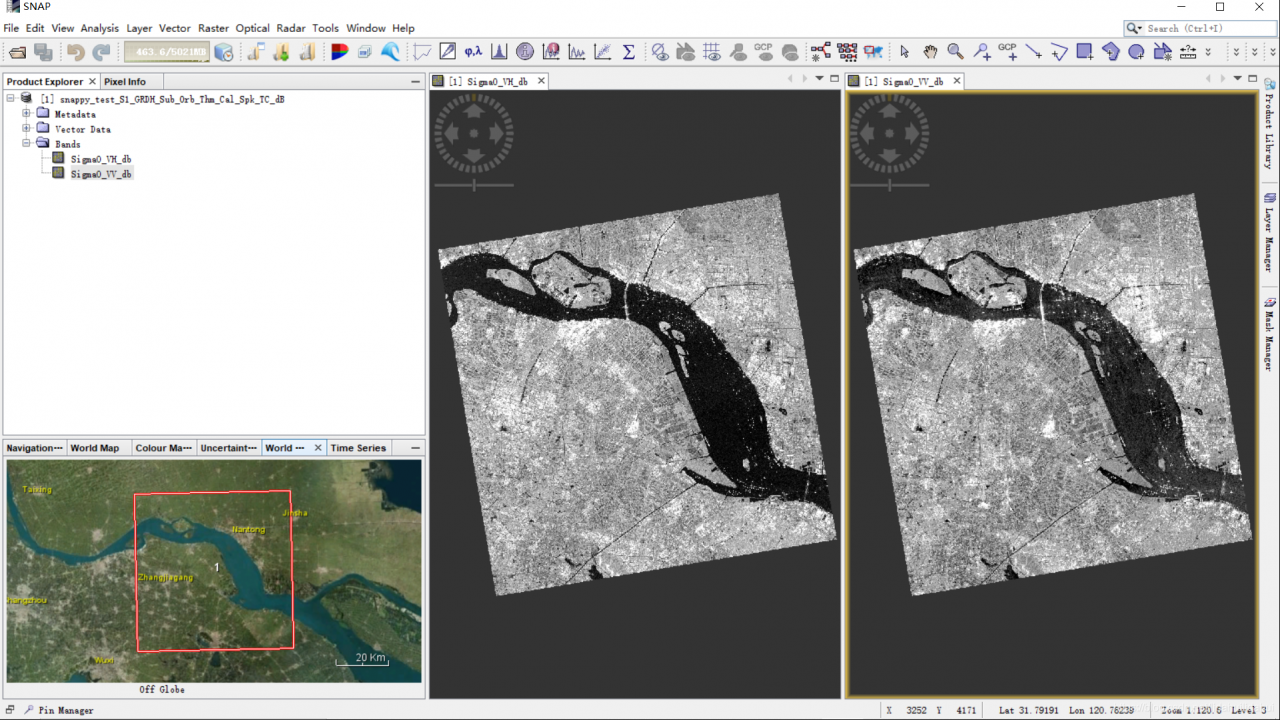Viewport: 1280px width, 720px height.
Task: Click the Redo arrow icon
Action: click(x=101, y=52)
